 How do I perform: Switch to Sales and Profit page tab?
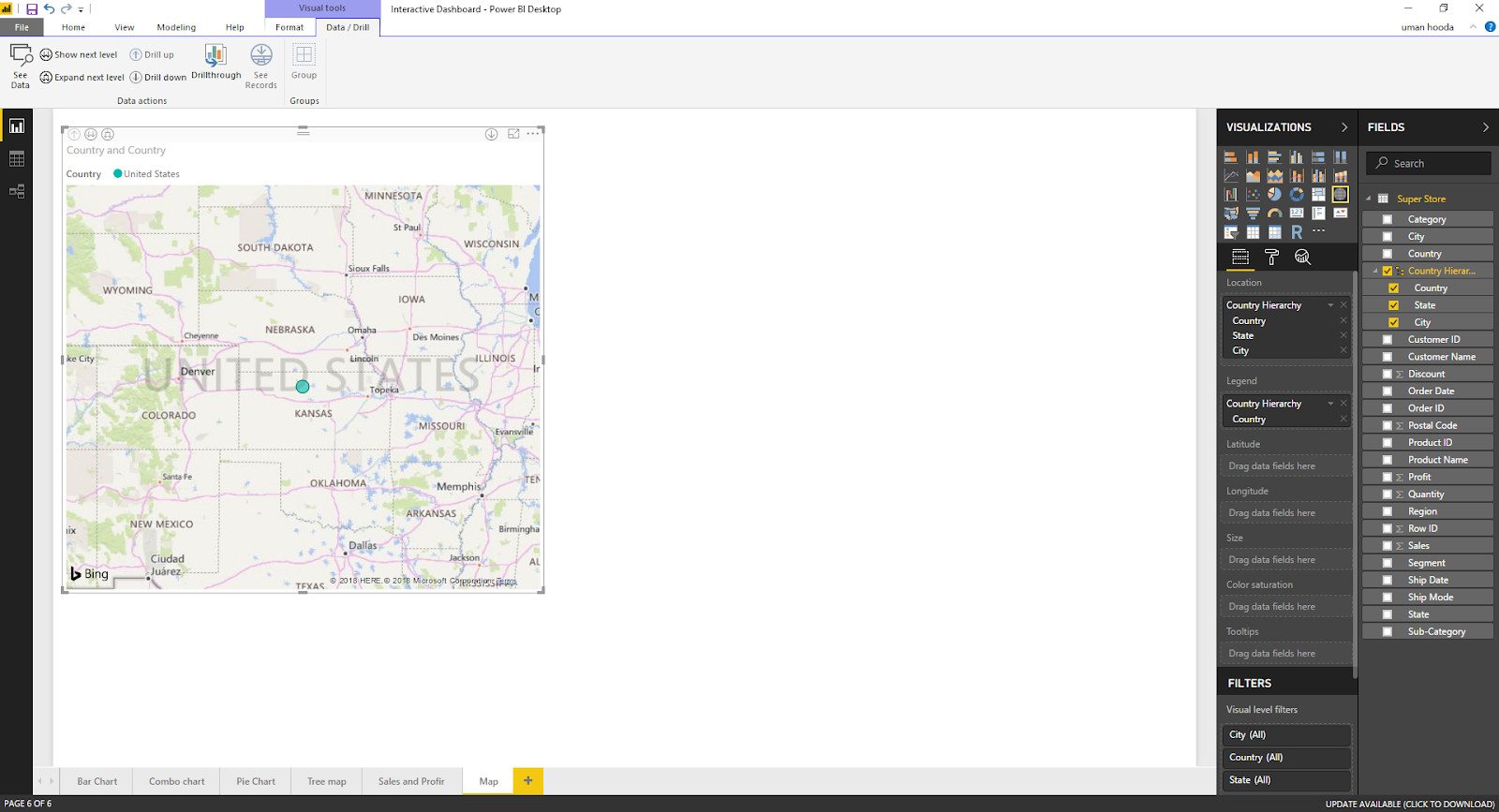coord(411,781)
